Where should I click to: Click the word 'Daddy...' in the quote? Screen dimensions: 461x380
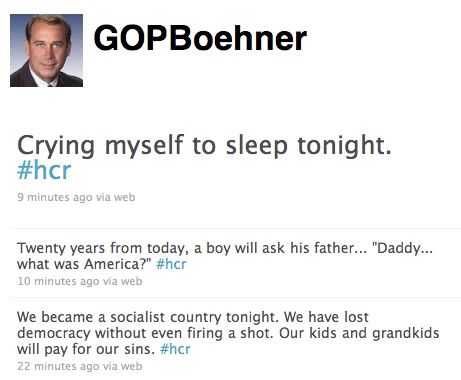tap(402, 248)
